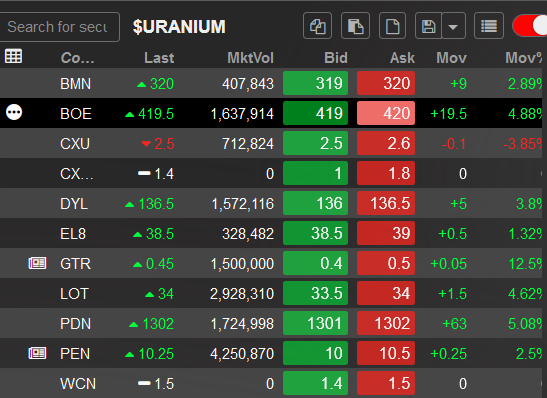Screen dimensions: 547x398
Task: Click the BMN ask price 320
Action: pos(386,83)
